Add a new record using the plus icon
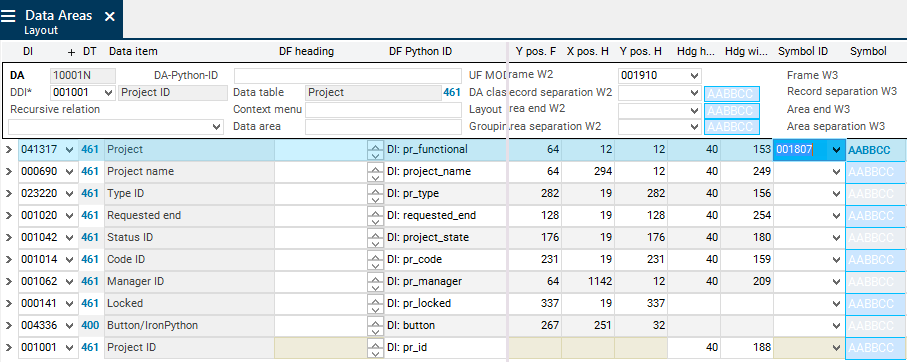 coord(72,52)
